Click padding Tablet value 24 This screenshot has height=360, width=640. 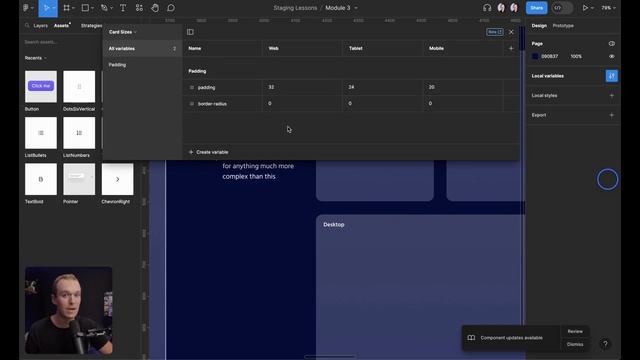point(382,87)
